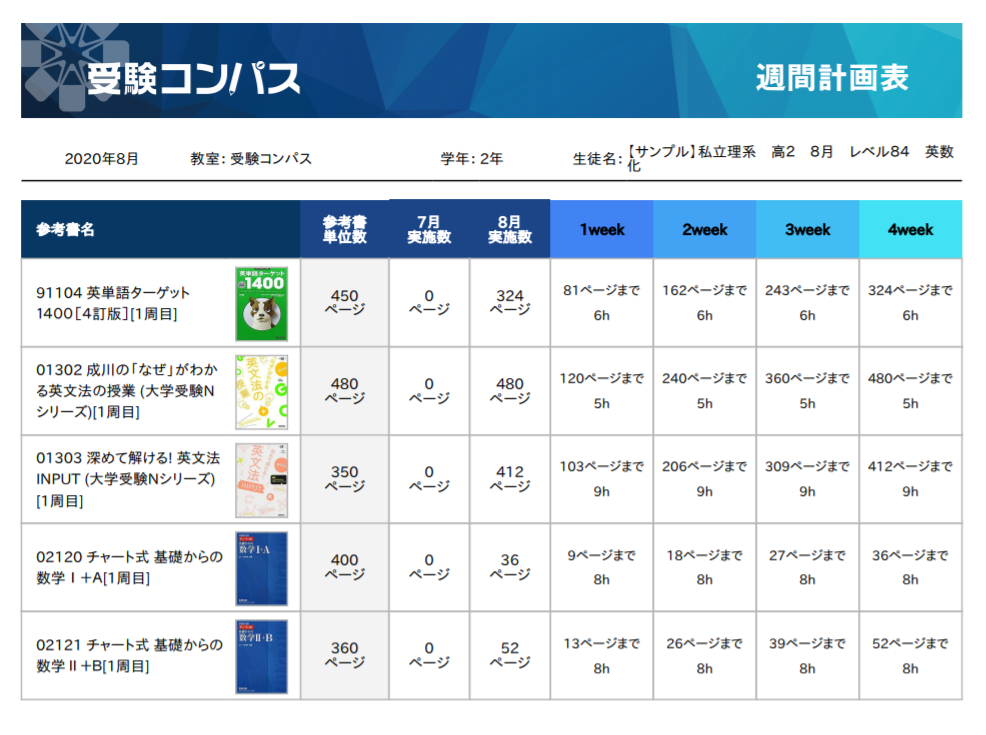This screenshot has height=735, width=986.
Task: Click the 週間計画表 title text
Action: pyautogui.click(x=832, y=78)
